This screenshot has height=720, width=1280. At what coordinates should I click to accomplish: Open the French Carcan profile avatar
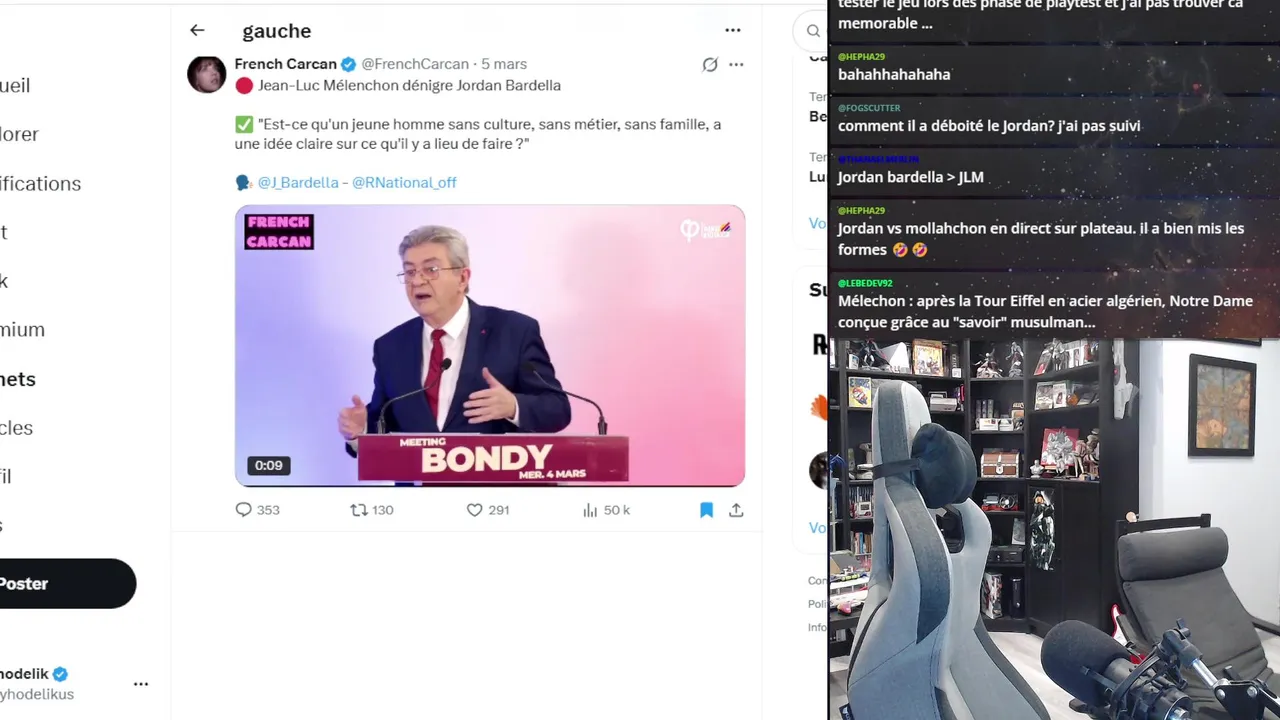tap(207, 75)
